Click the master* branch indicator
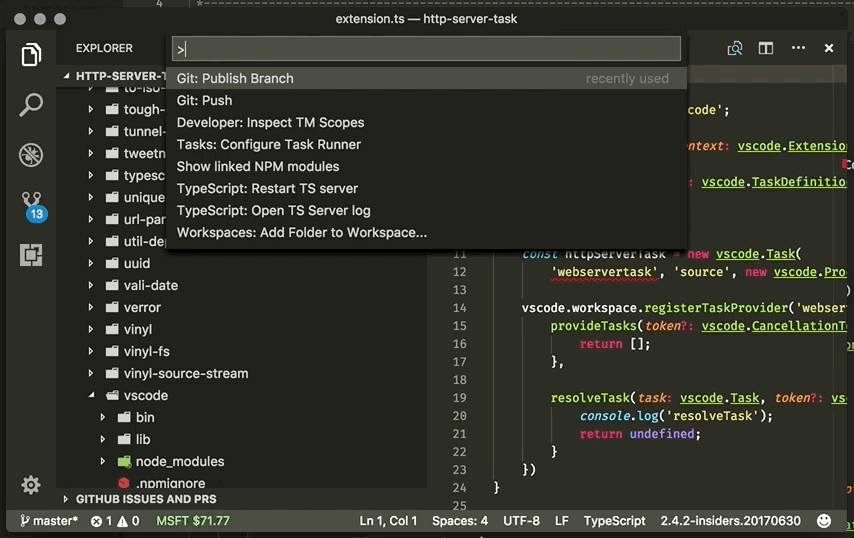 [x=49, y=521]
